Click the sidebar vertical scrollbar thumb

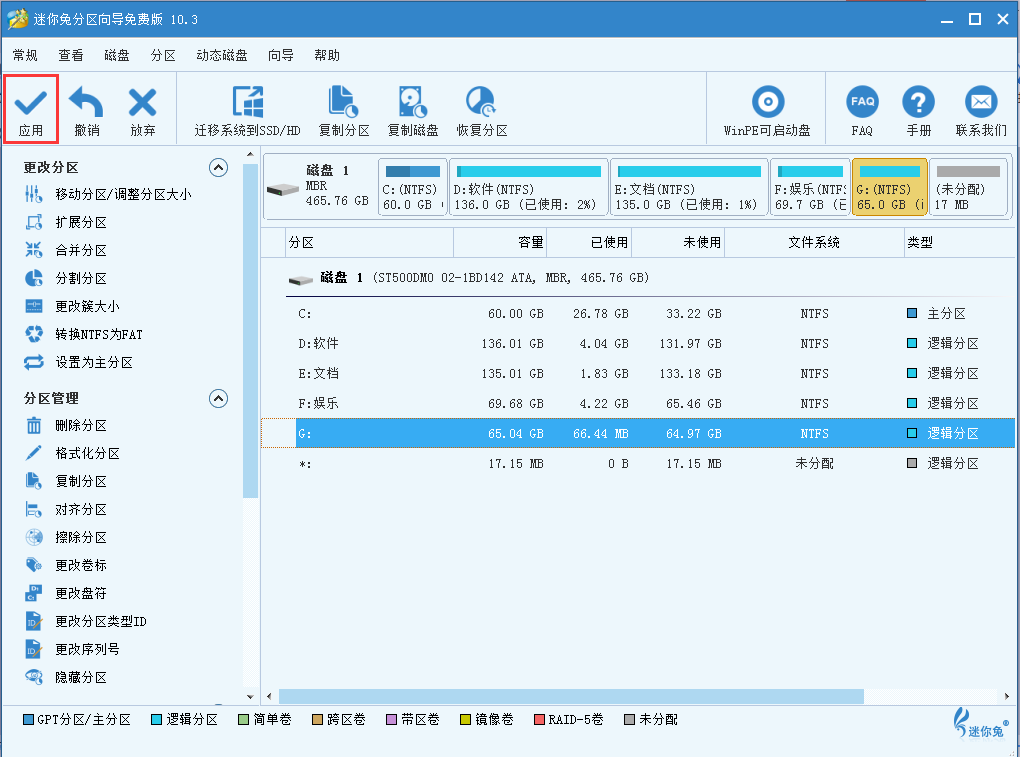coord(250,331)
